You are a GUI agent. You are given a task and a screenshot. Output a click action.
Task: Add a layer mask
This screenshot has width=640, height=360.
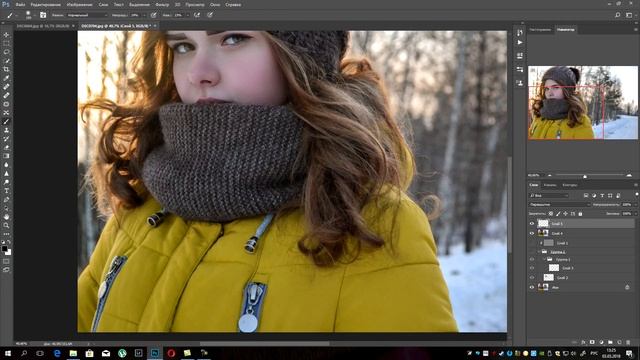(x=592, y=342)
